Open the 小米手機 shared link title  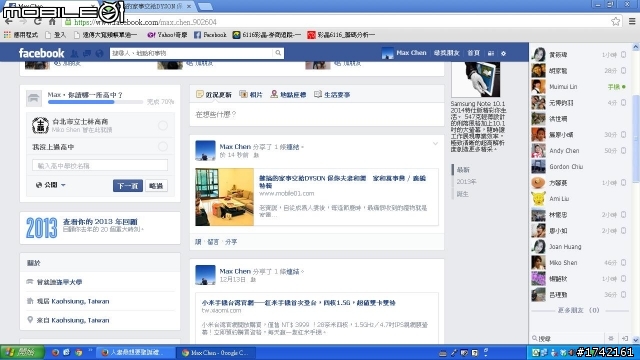(298, 303)
